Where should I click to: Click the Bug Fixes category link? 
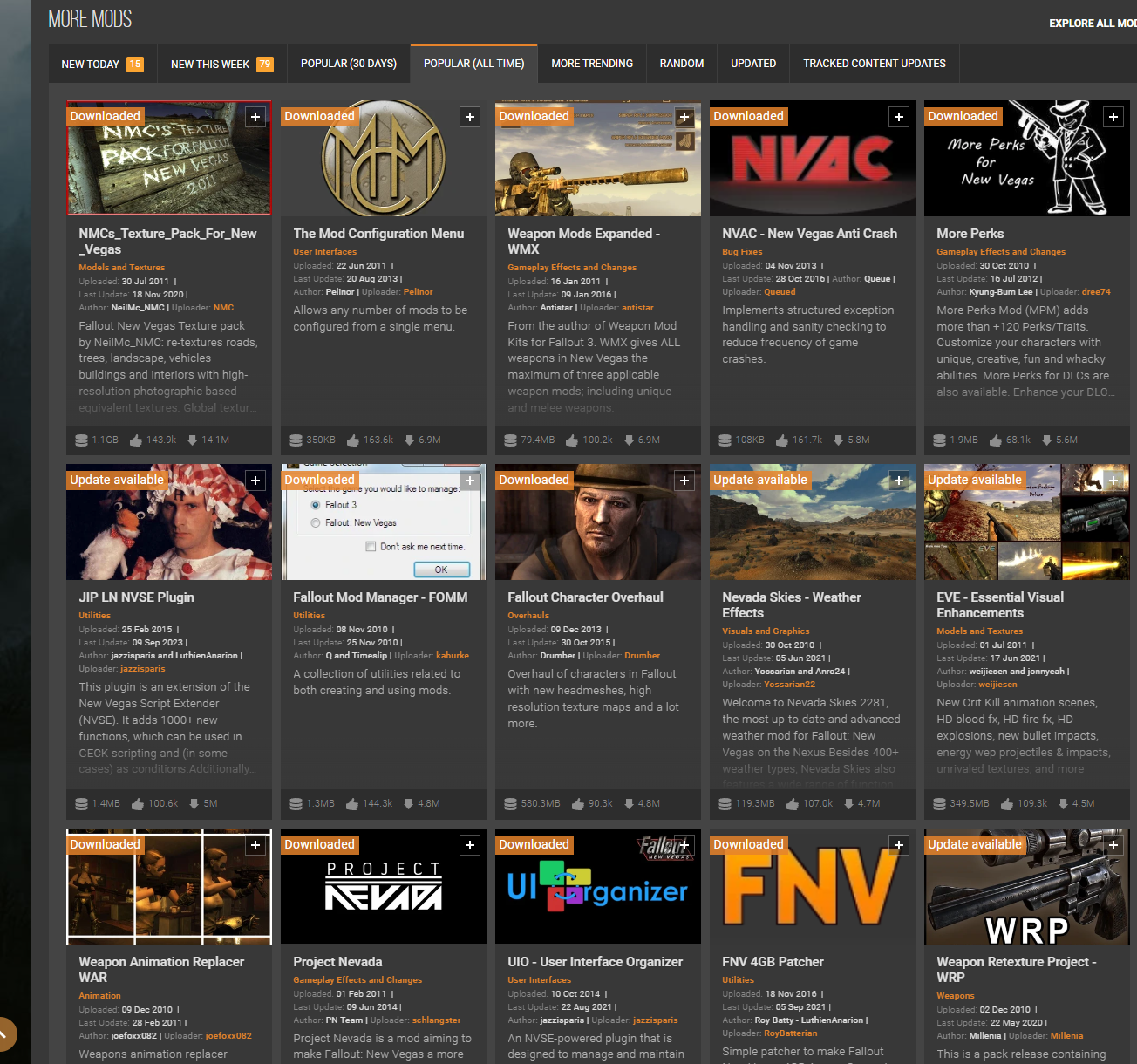742,252
